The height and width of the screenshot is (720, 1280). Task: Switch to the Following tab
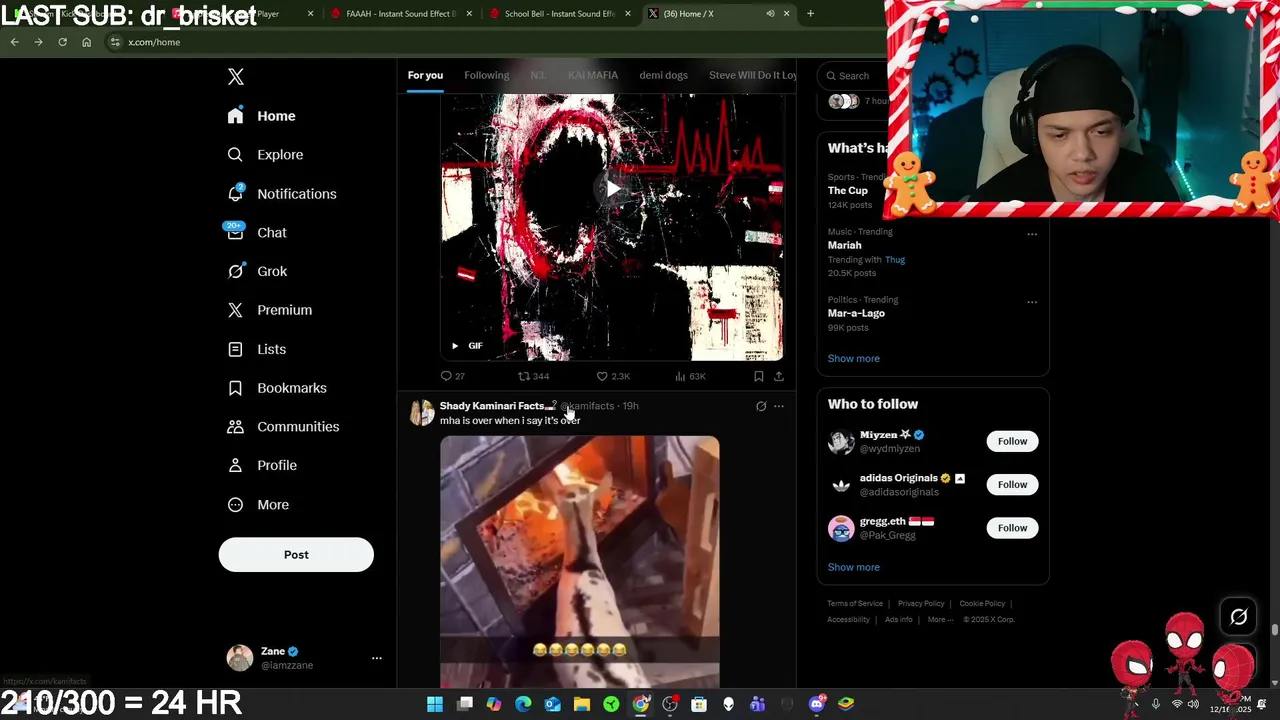tap(487, 75)
